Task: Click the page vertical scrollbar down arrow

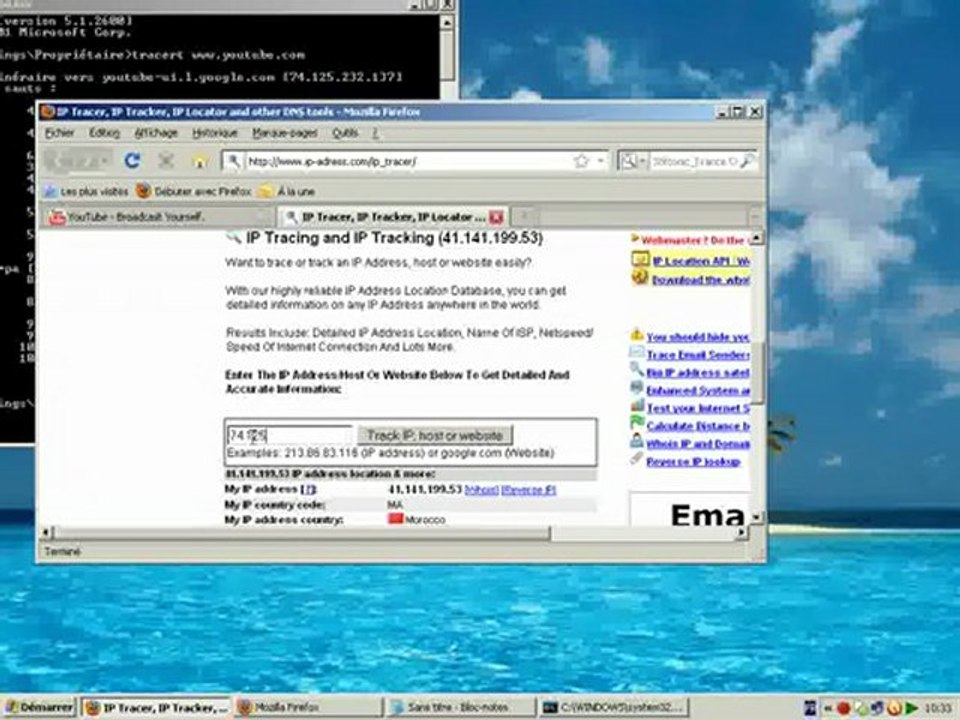Action: pos(757,517)
